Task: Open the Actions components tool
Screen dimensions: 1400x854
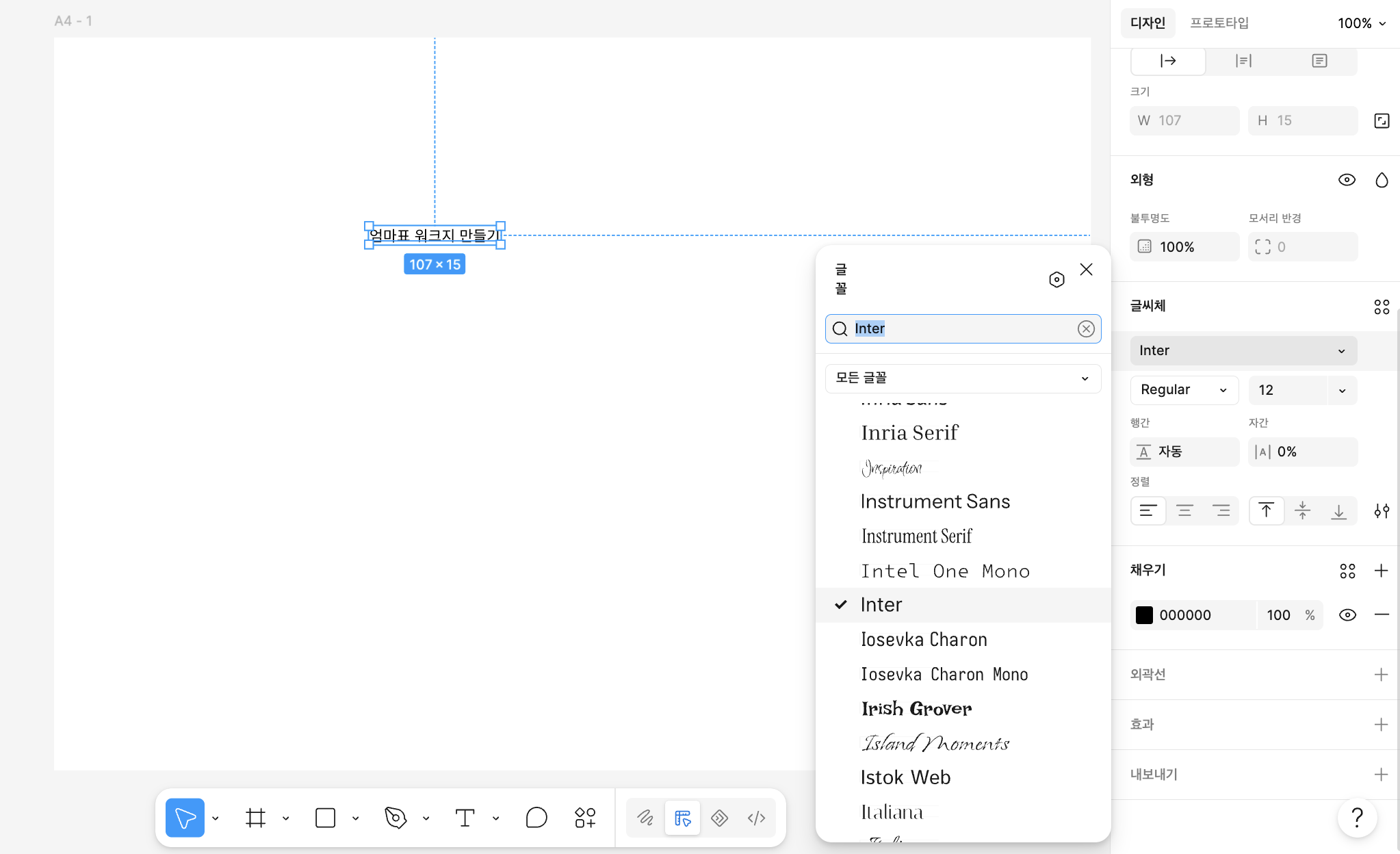Action: coord(585,818)
